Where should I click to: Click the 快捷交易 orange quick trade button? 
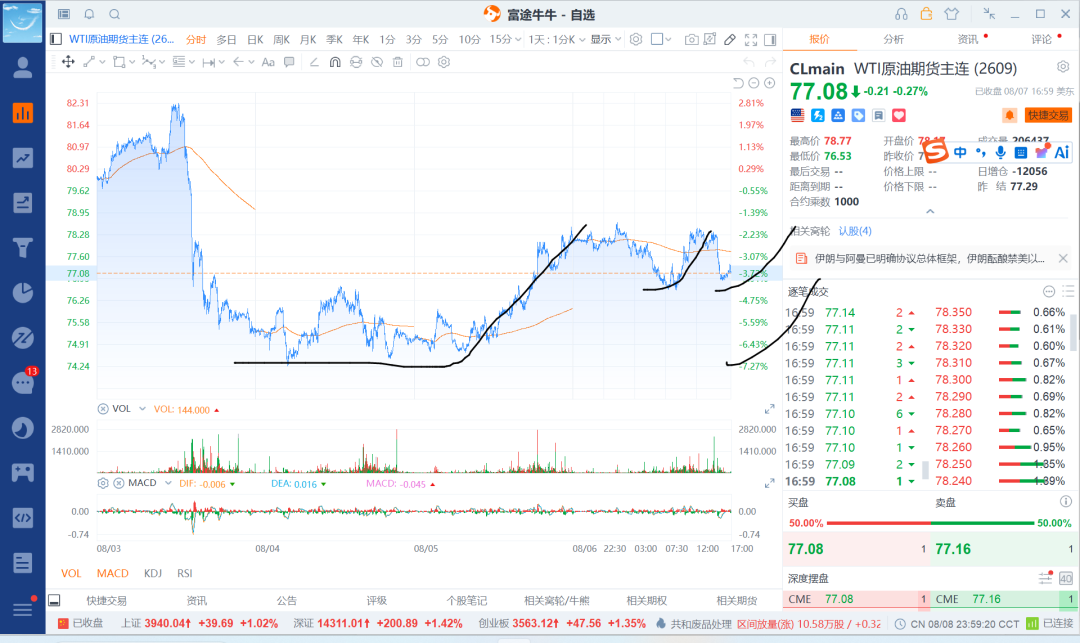(1048, 115)
